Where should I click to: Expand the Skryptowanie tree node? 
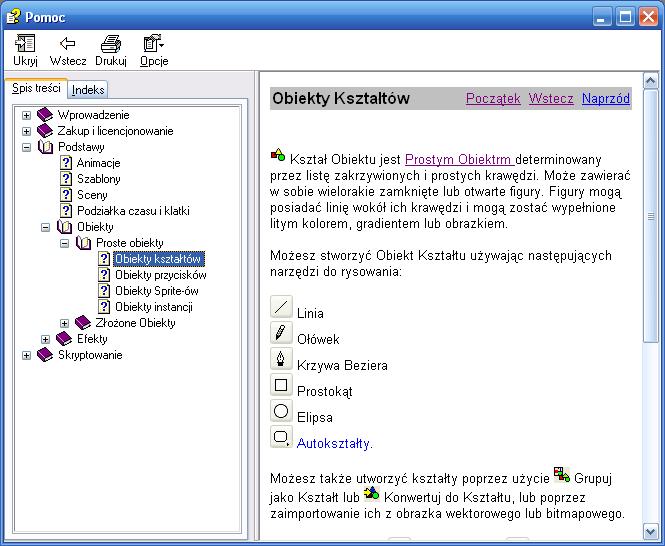coord(26,355)
